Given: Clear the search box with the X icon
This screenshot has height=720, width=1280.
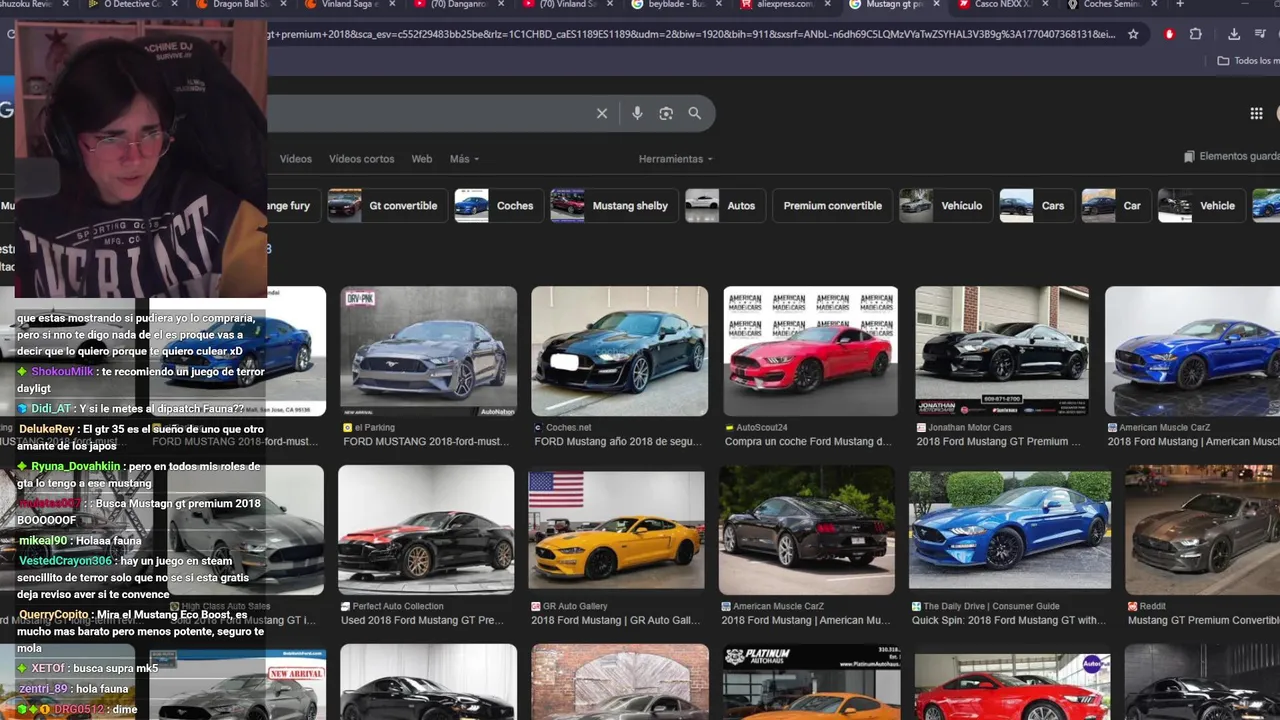Looking at the screenshot, I should click(x=602, y=114).
